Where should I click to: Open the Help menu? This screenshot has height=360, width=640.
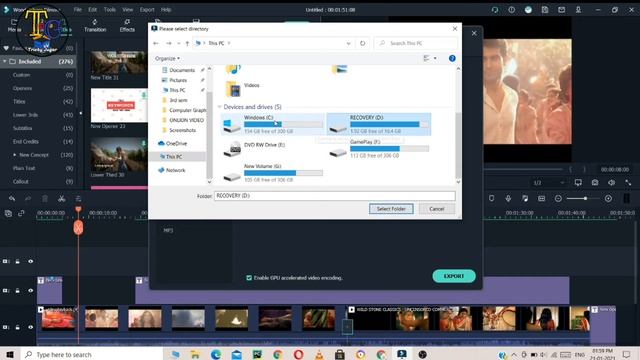[x=166, y=9]
